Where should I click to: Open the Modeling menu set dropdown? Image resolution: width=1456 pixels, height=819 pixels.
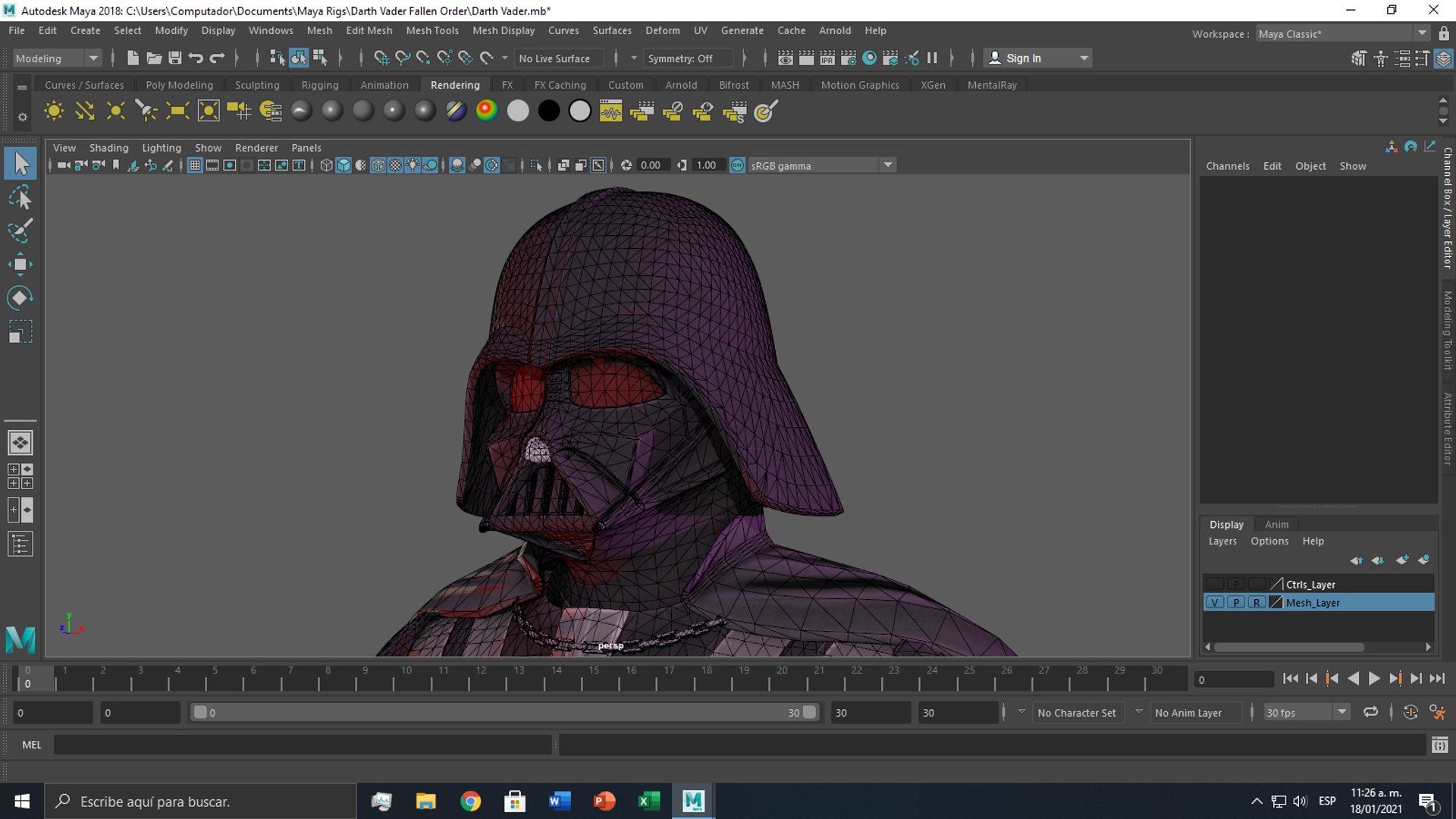tap(57, 58)
